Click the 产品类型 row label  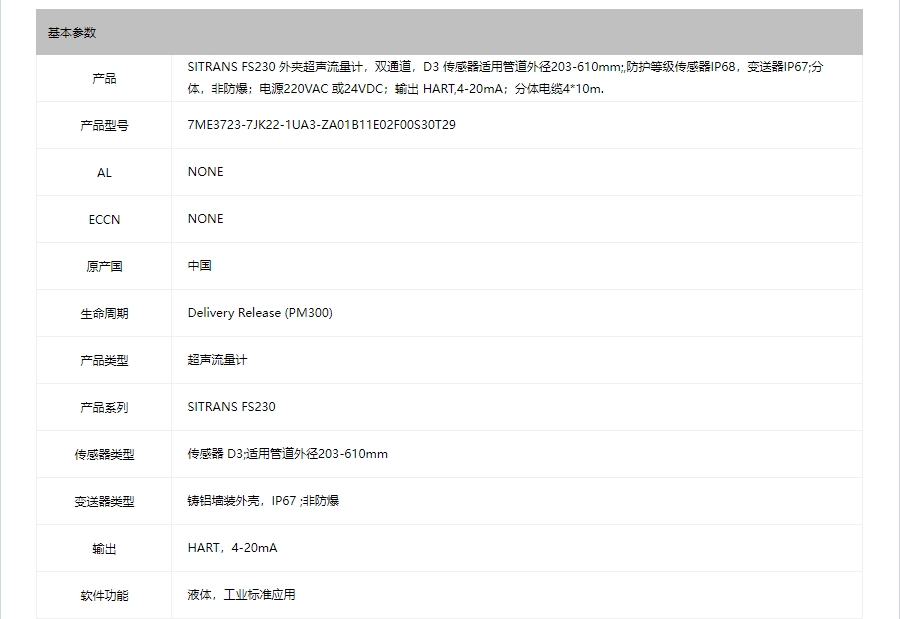point(104,361)
